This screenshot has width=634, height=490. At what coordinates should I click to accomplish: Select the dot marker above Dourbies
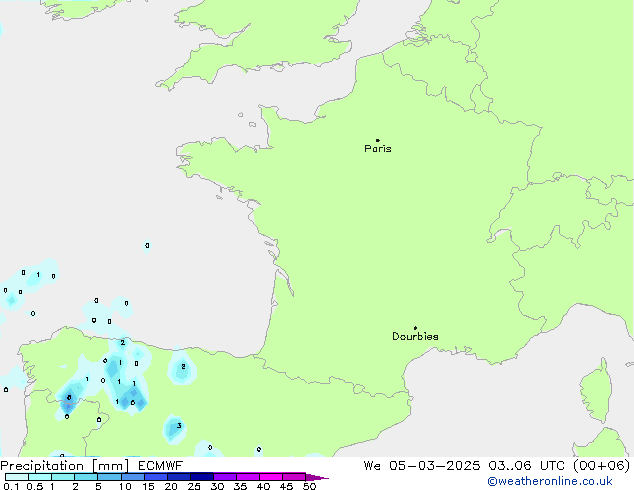[415, 328]
